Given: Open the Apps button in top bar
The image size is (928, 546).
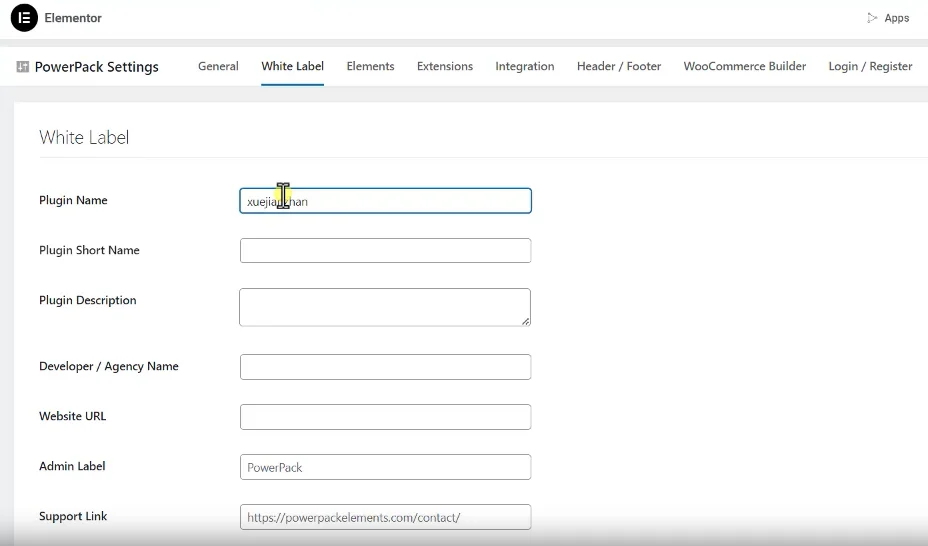Looking at the screenshot, I should point(888,18).
